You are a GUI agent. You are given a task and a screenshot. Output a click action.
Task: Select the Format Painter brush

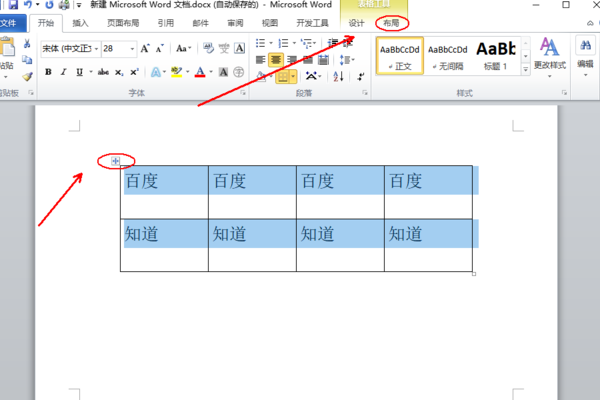point(27,76)
